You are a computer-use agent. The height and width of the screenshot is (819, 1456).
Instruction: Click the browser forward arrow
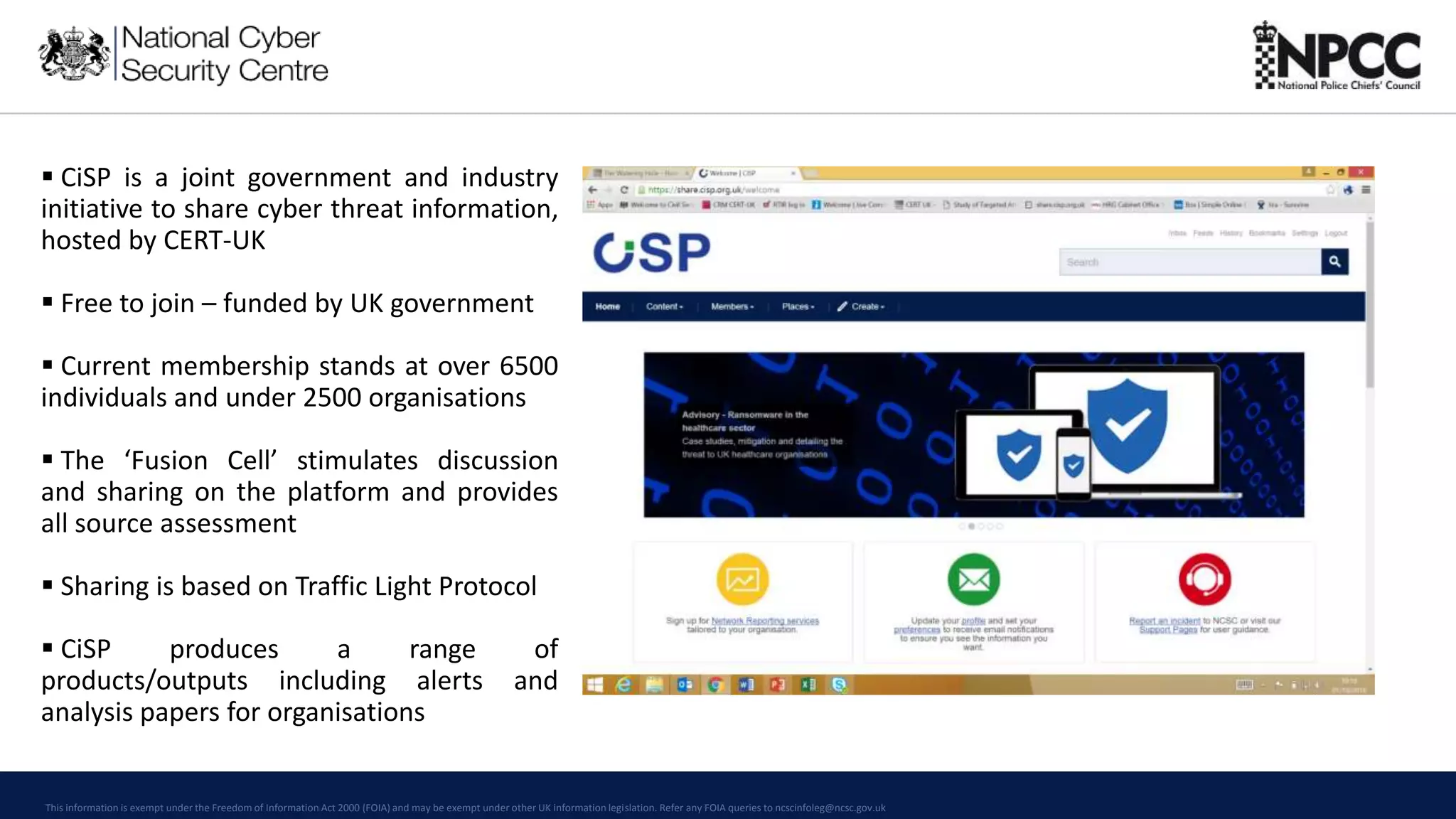[608, 190]
